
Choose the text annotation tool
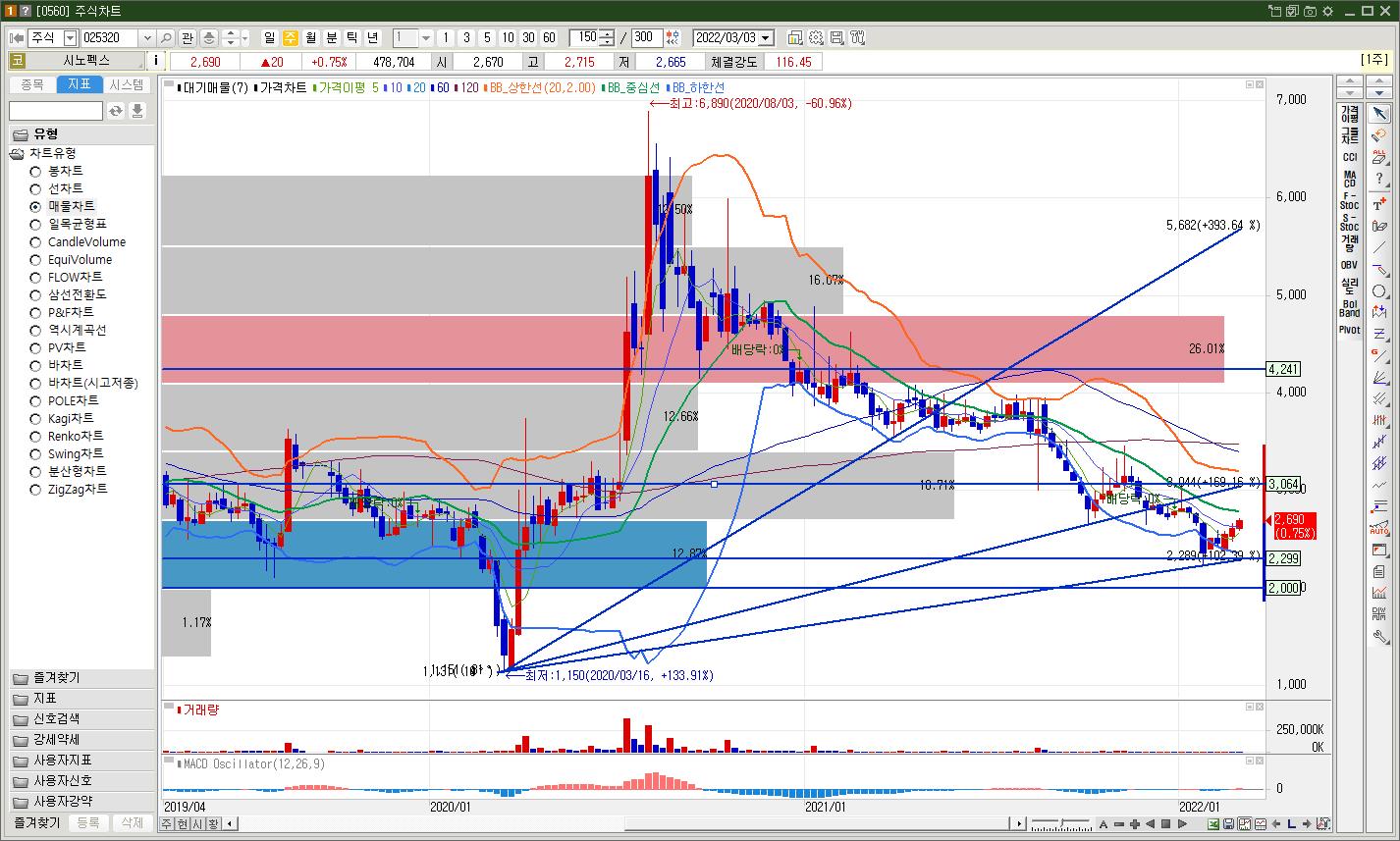coord(1379,204)
